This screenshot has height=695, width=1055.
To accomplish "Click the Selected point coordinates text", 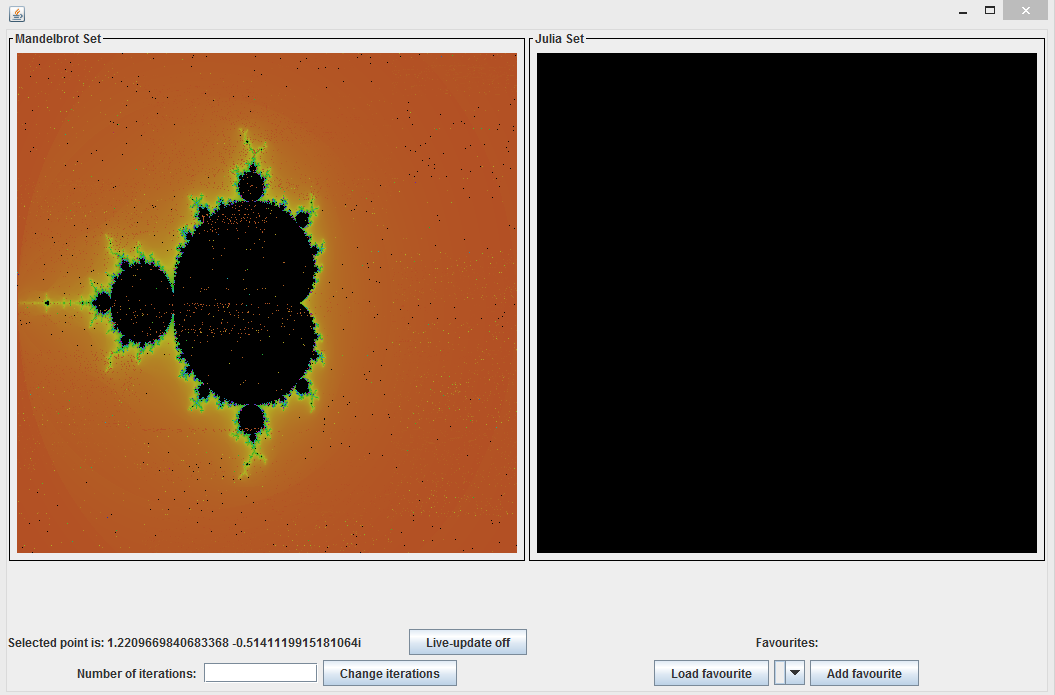I will (x=184, y=642).
